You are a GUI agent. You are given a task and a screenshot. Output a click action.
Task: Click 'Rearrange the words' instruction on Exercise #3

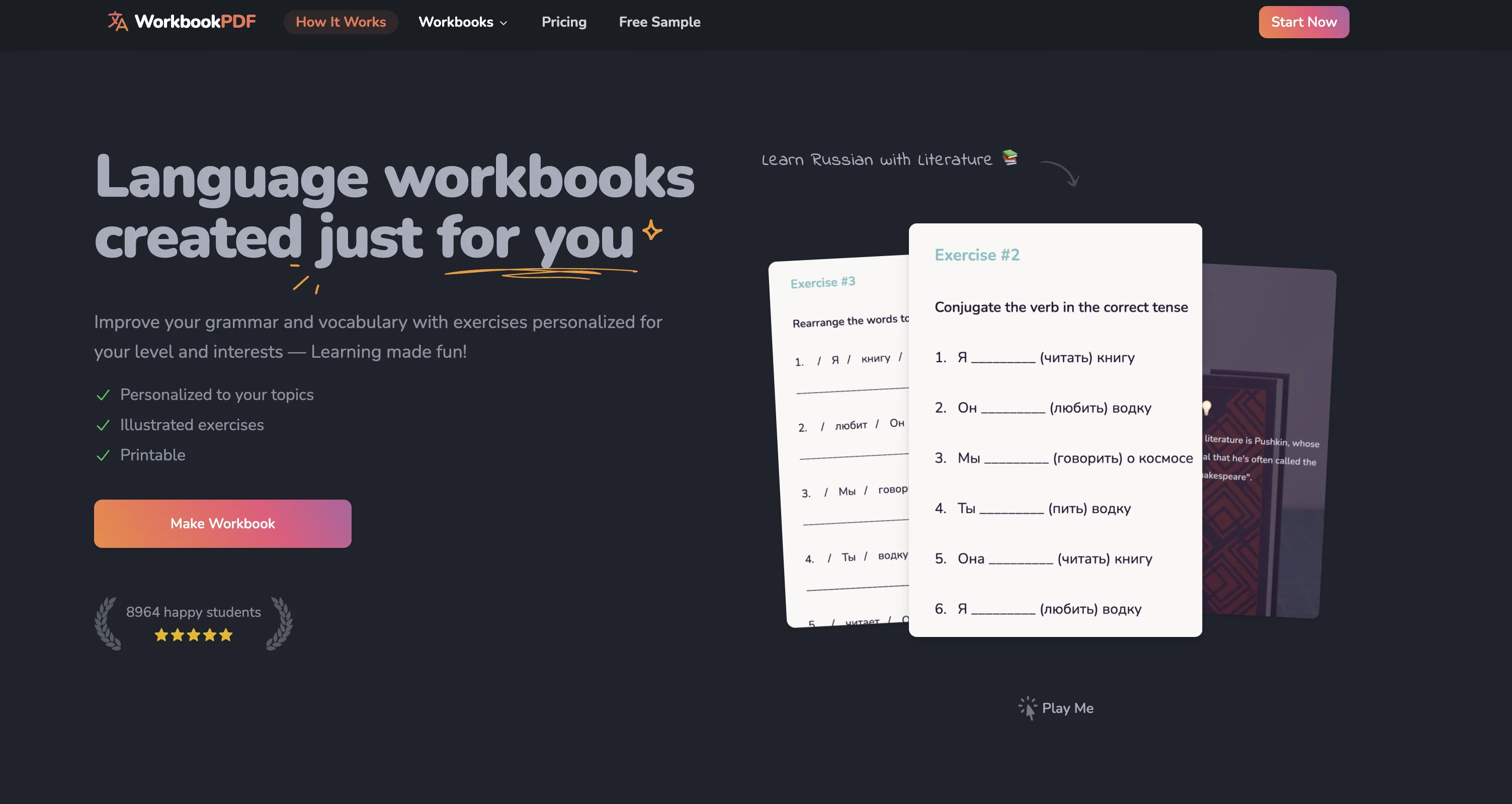pos(851,320)
